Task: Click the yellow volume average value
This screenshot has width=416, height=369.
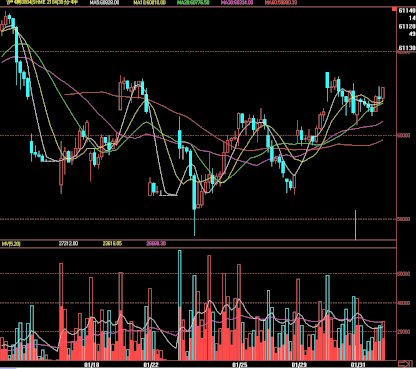Action: coord(112,244)
